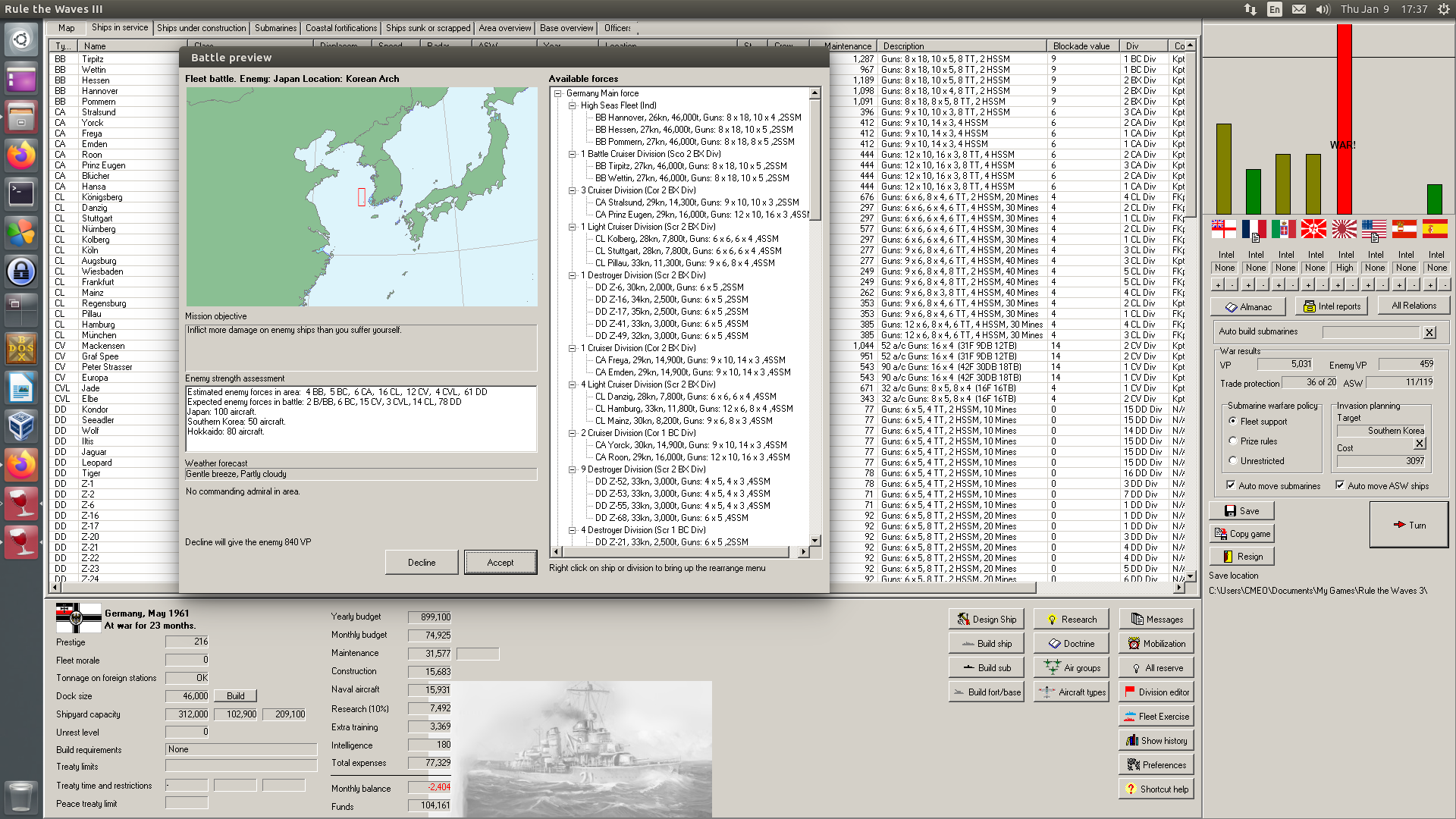Open the Mobilization screen
The width and height of the screenshot is (1456, 819).
1156,643
